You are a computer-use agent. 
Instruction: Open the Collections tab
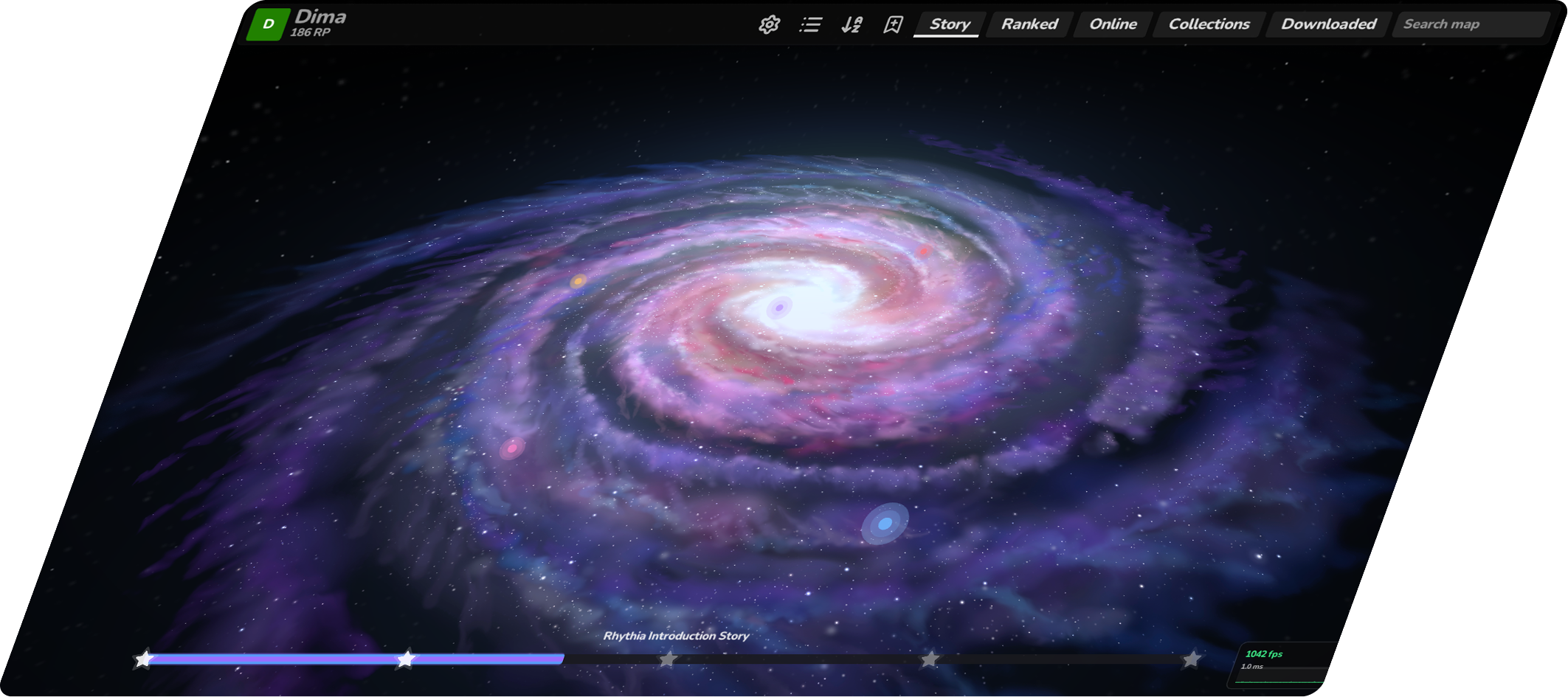(1209, 24)
